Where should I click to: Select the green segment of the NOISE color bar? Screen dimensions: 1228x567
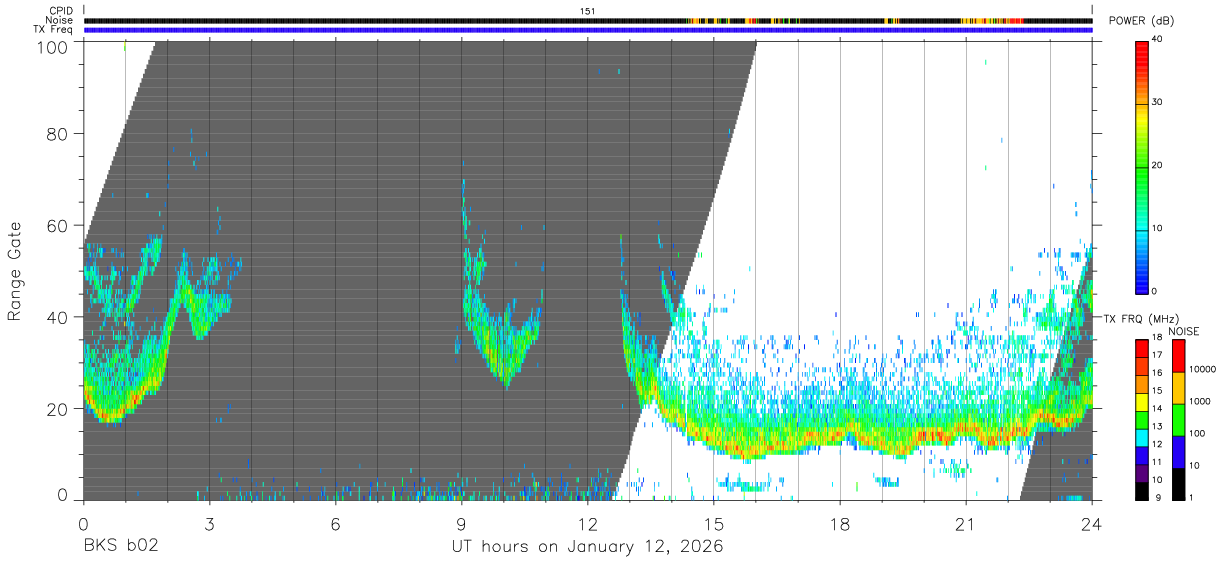click(1178, 419)
